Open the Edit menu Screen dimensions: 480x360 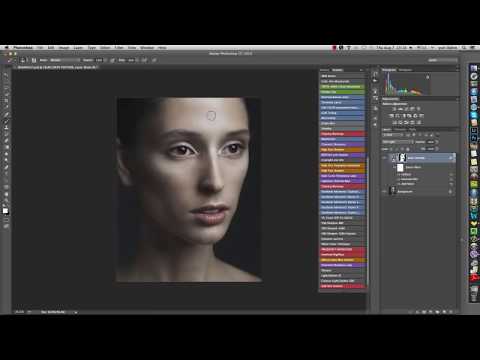coord(51,48)
